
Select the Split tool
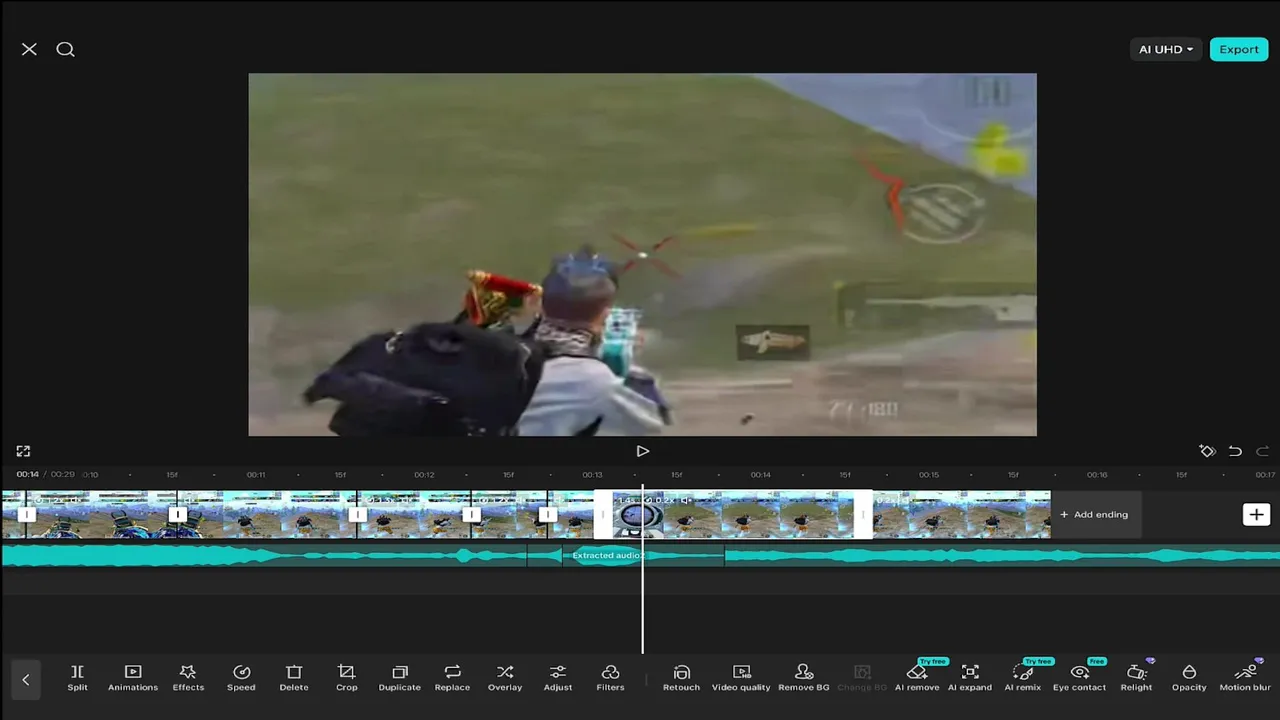click(77, 677)
